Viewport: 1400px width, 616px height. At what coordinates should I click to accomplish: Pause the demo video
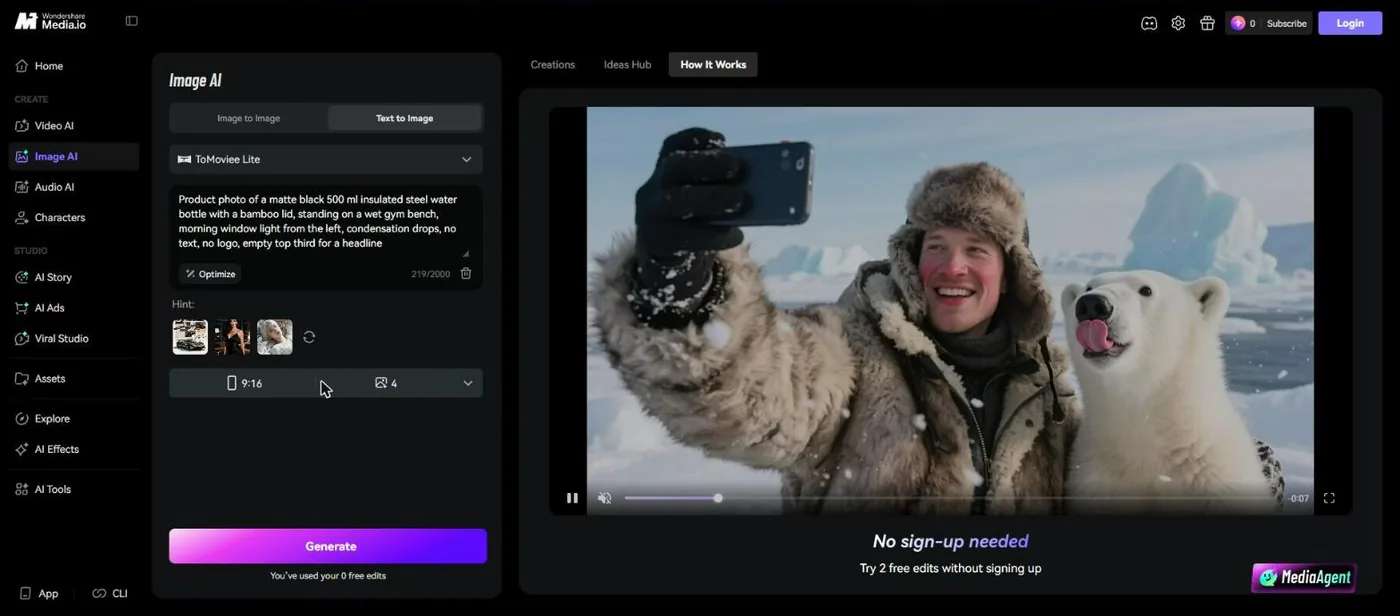(x=572, y=498)
